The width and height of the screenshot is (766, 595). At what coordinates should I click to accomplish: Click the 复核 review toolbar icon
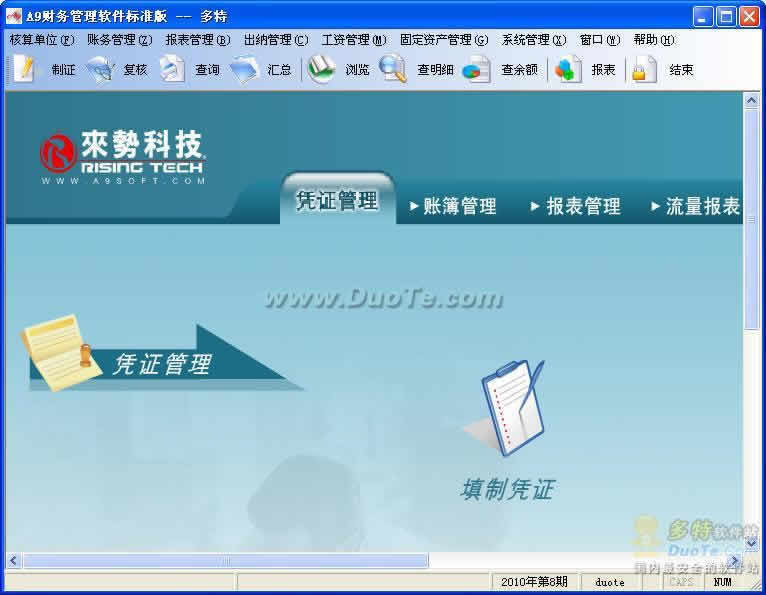[100, 69]
